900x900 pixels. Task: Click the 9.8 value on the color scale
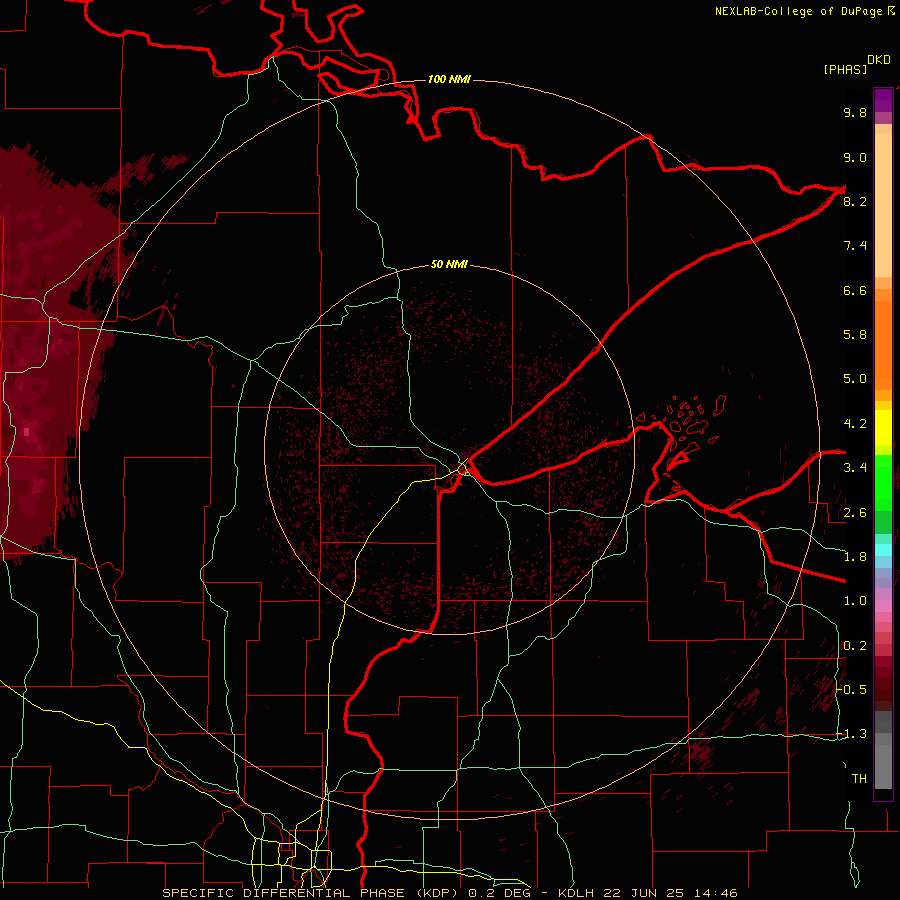(x=855, y=112)
